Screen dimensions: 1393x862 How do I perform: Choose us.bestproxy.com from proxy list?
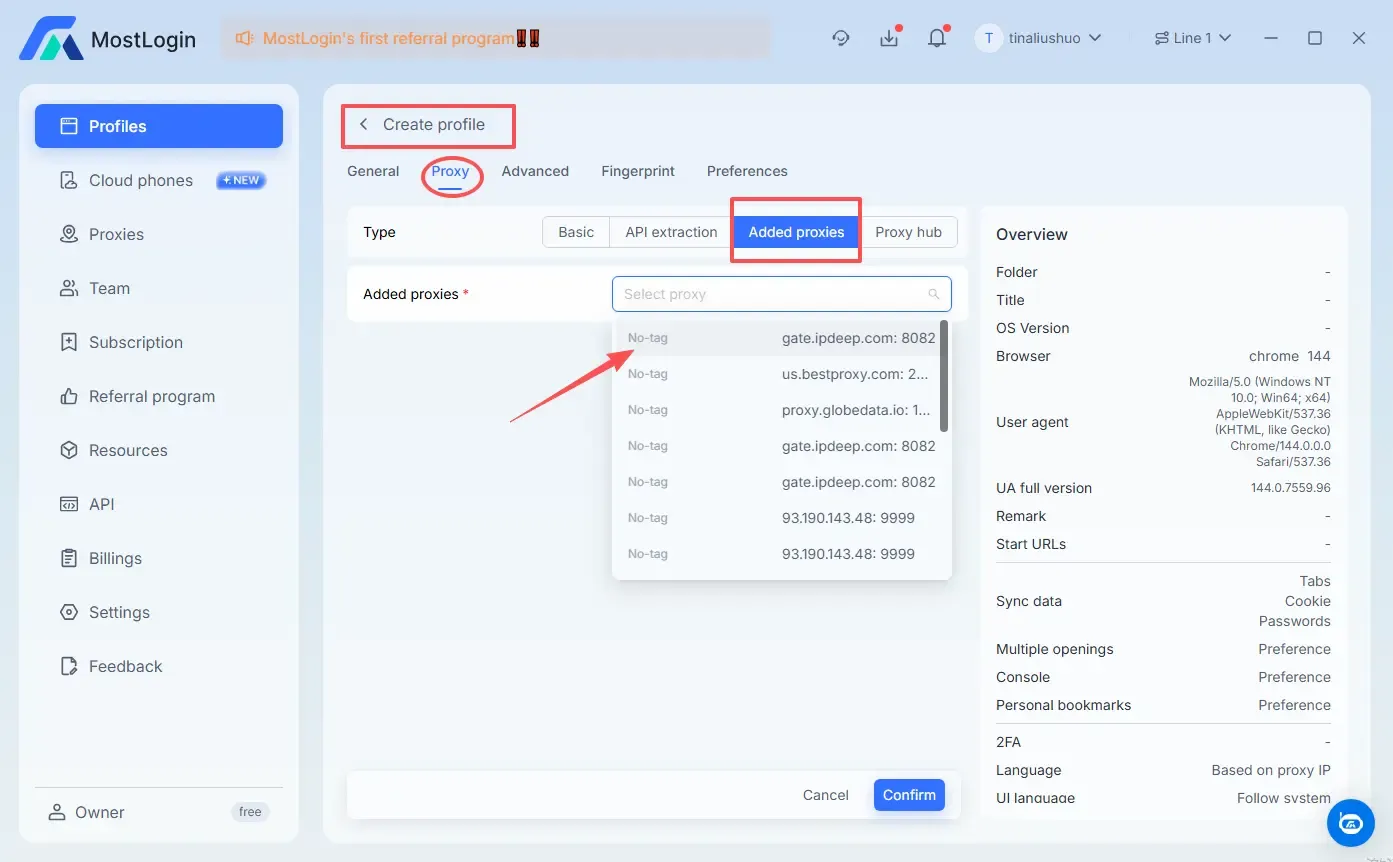pos(855,374)
